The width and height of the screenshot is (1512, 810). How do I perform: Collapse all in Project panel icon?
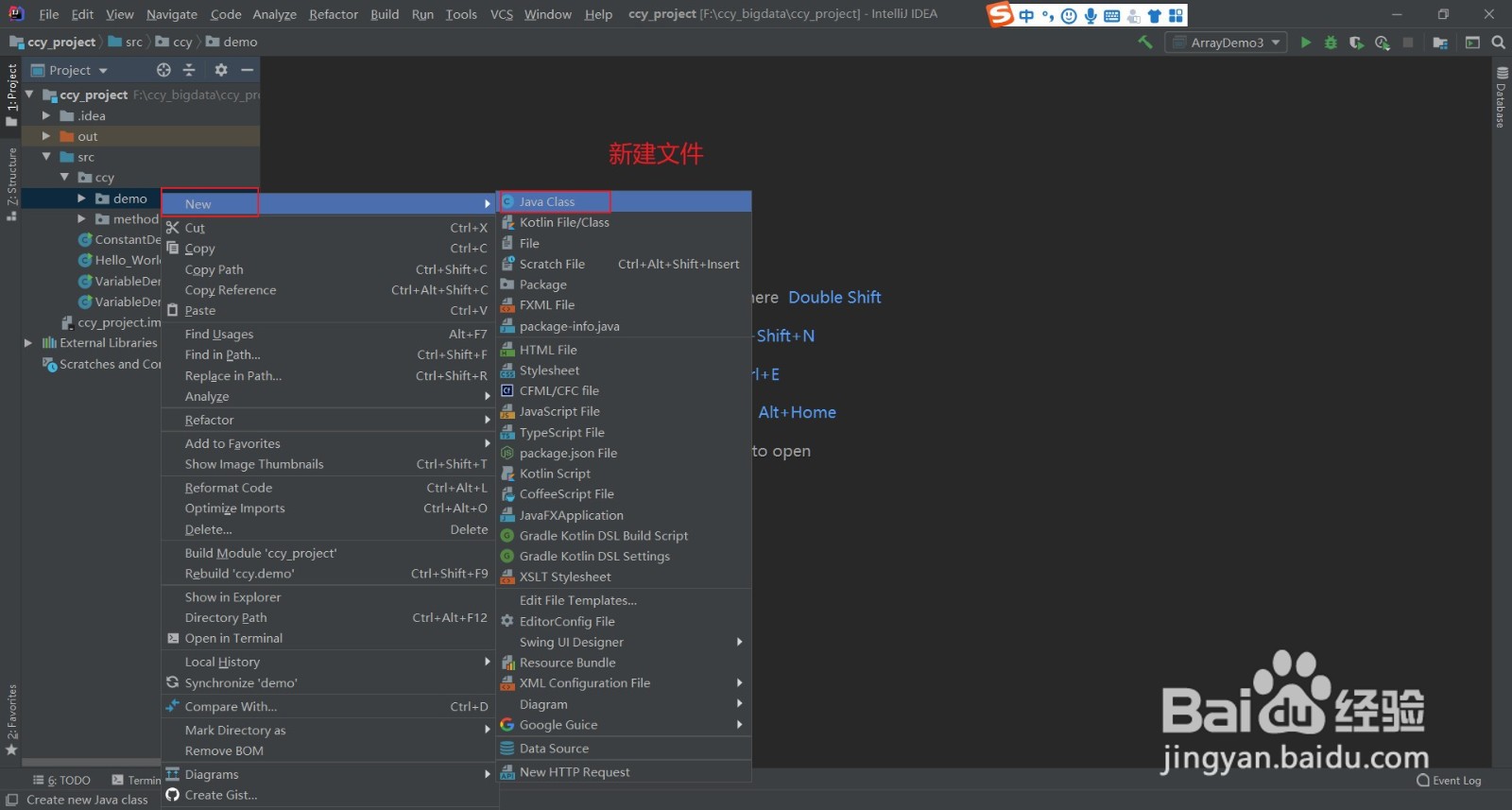[x=189, y=70]
